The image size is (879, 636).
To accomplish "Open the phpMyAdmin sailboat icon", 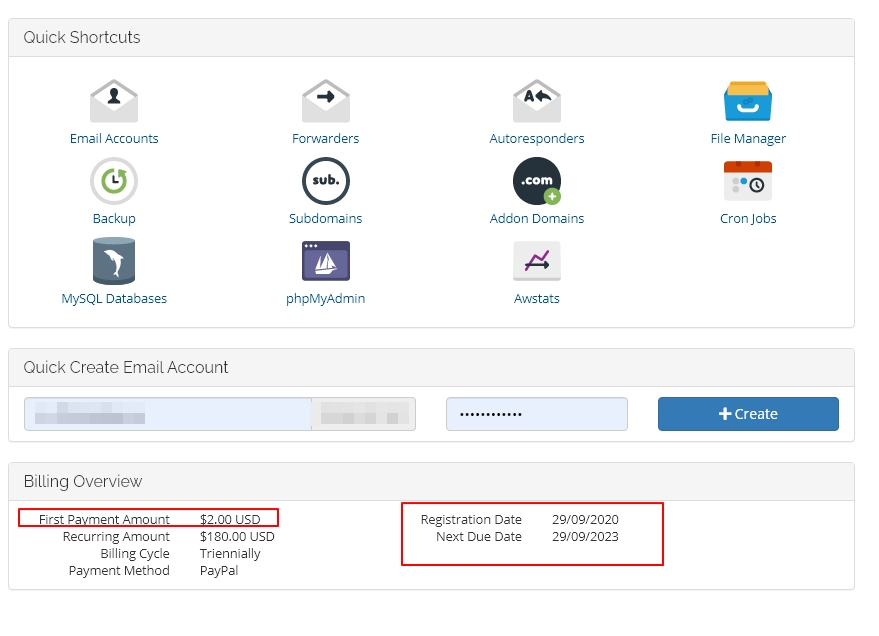I will [x=326, y=261].
